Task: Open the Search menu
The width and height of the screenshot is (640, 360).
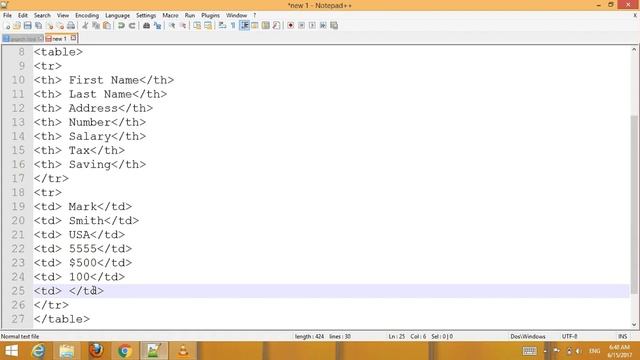Action: (x=42, y=15)
